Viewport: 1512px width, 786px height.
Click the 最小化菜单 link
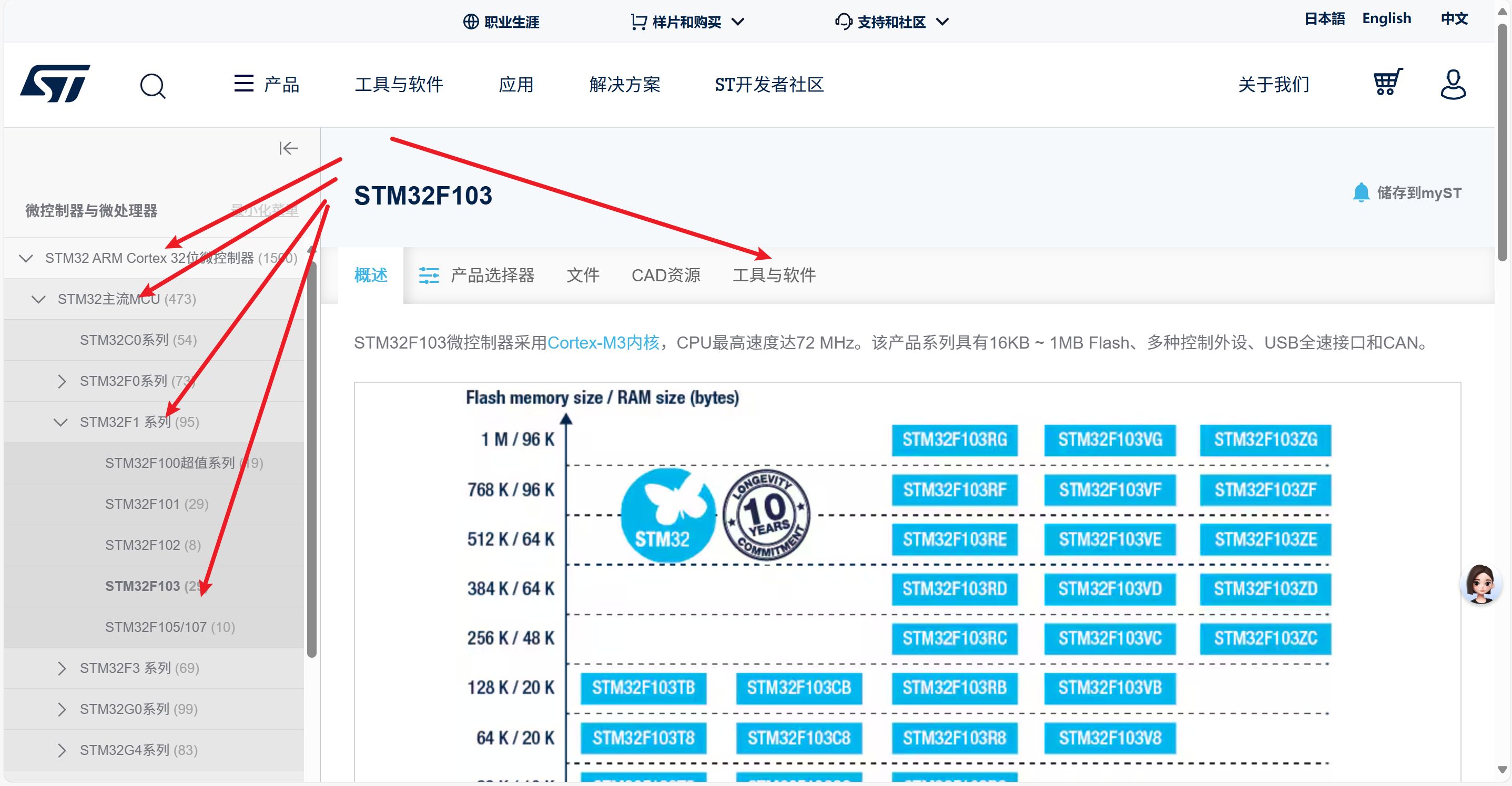point(265,210)
